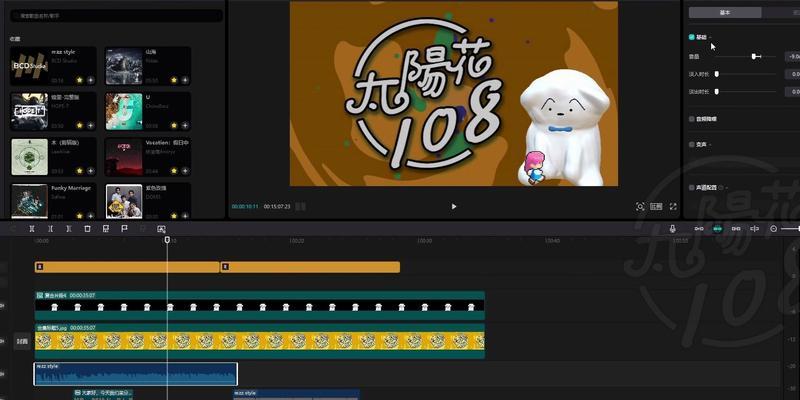Expand the 声道配置 section arrow
The image size is (800, 400).
[727, 187]
